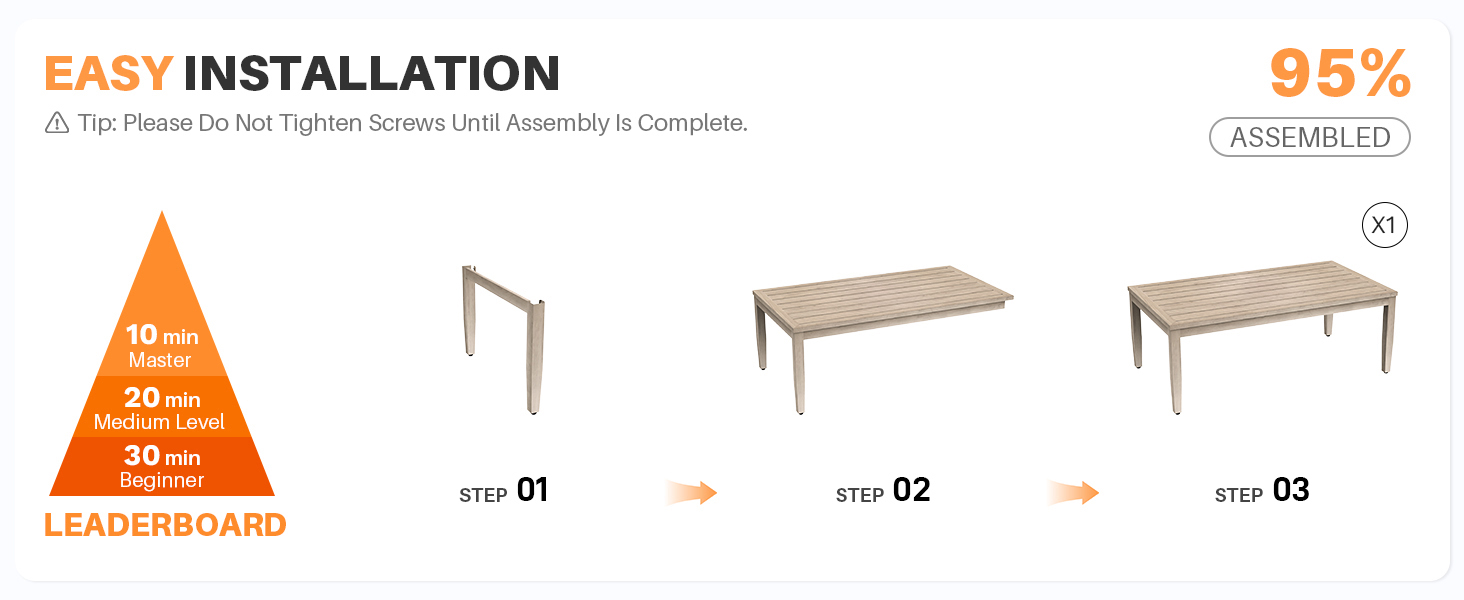
Task: Click the STEP 02 label
Action: 883,492
